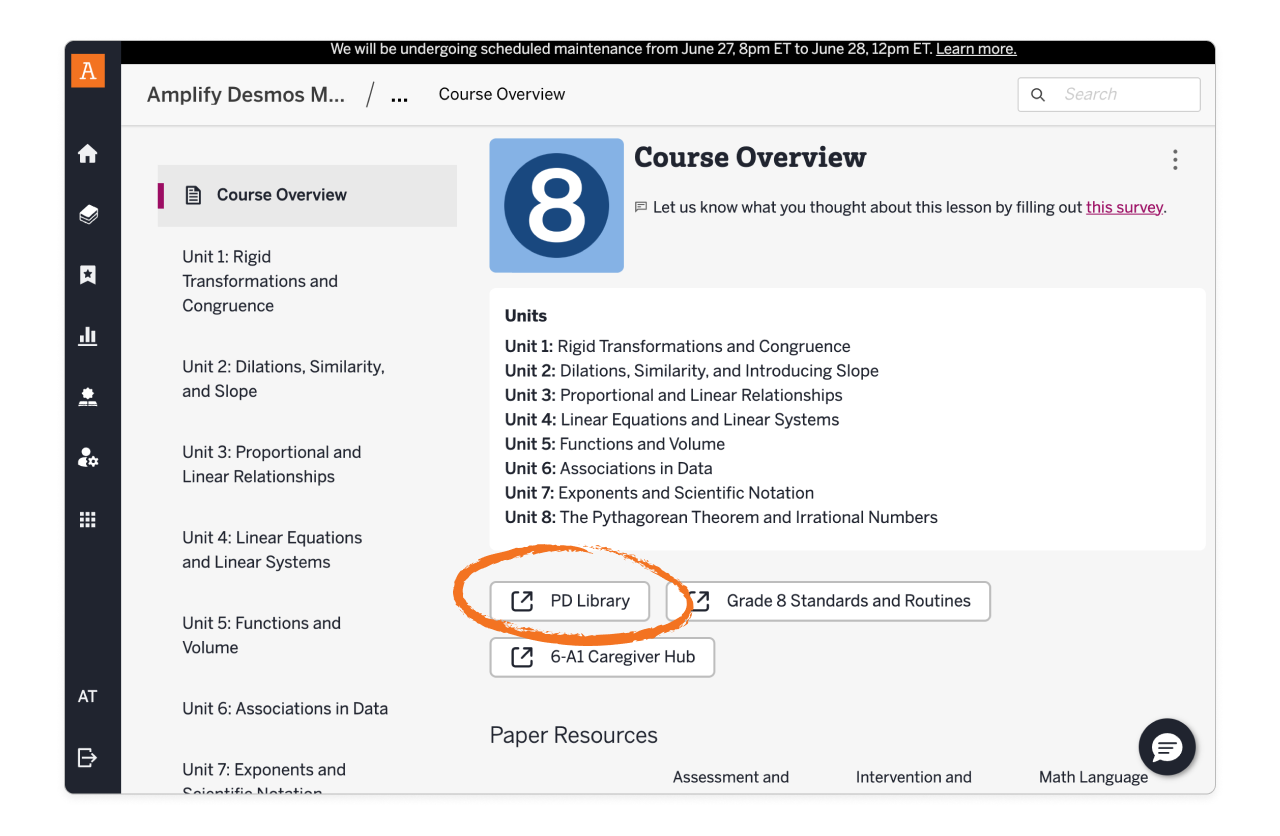Select Unit 4: Linear Equations and Linear Systems
Image resolution: width=1280 pixels, height=836 pixels.
[271, 550]
